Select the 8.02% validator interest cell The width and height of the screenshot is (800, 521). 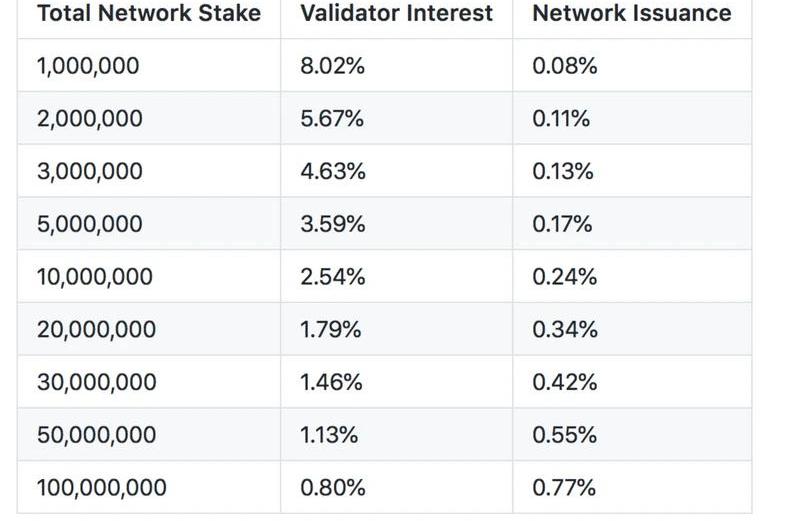[x=332, y=66]
